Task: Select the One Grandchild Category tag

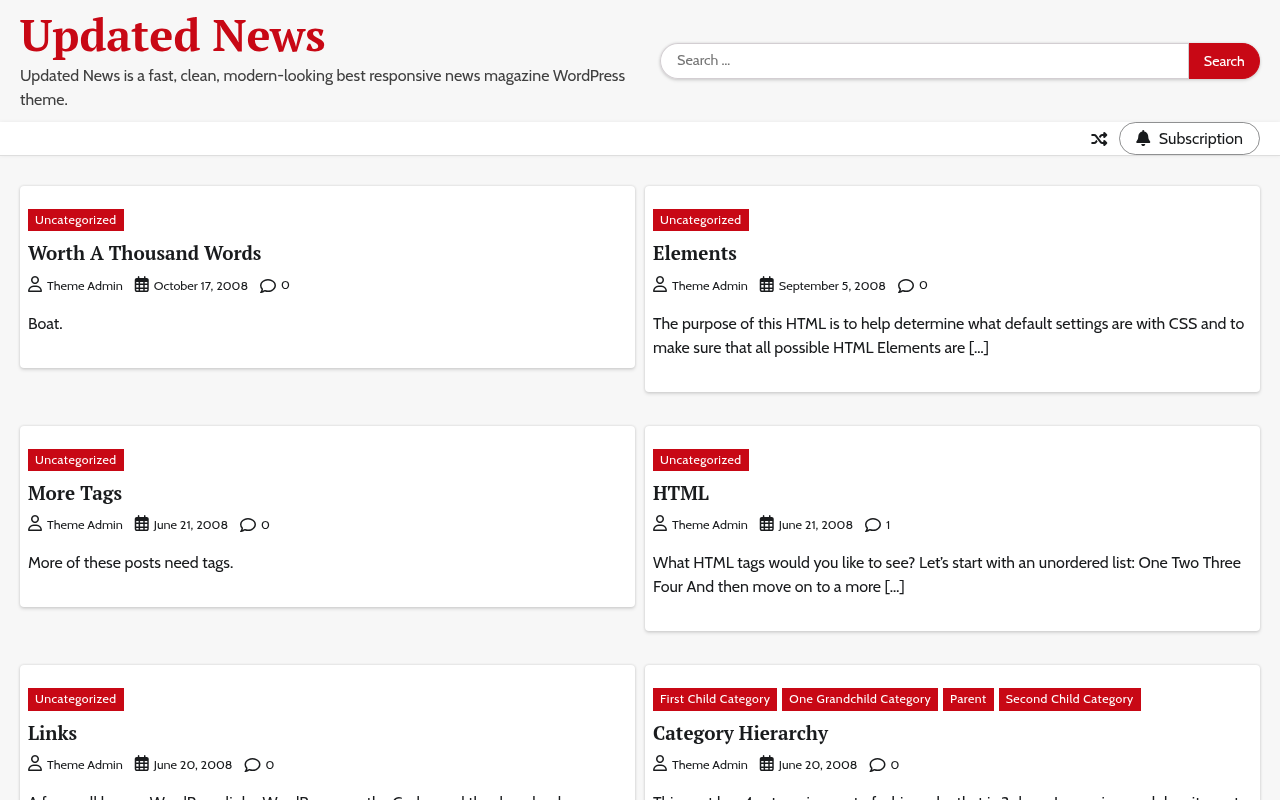Action: (860, 699)
